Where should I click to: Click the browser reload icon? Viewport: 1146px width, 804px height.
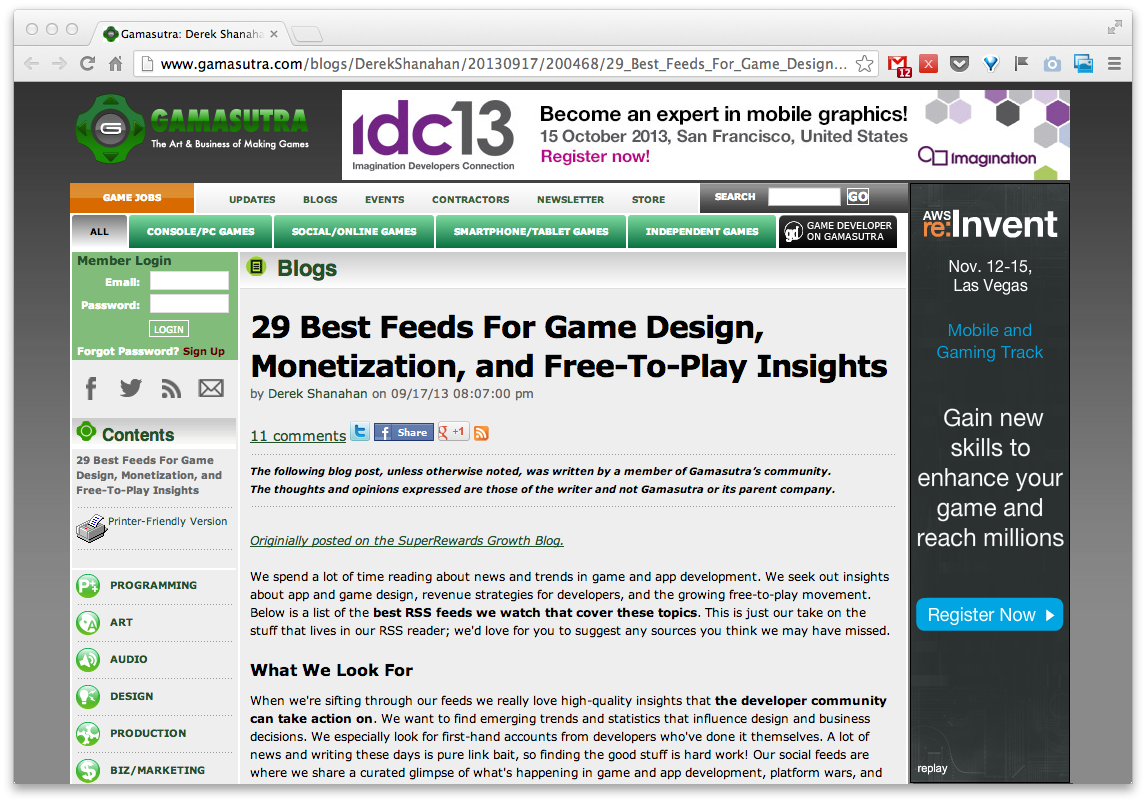[88, 64]
